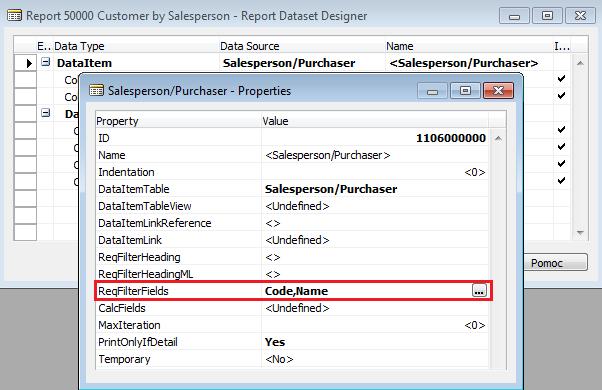Viewport: 602px width, 390px height.
Task: Click the Pomoc button
Action: (556, 263)
